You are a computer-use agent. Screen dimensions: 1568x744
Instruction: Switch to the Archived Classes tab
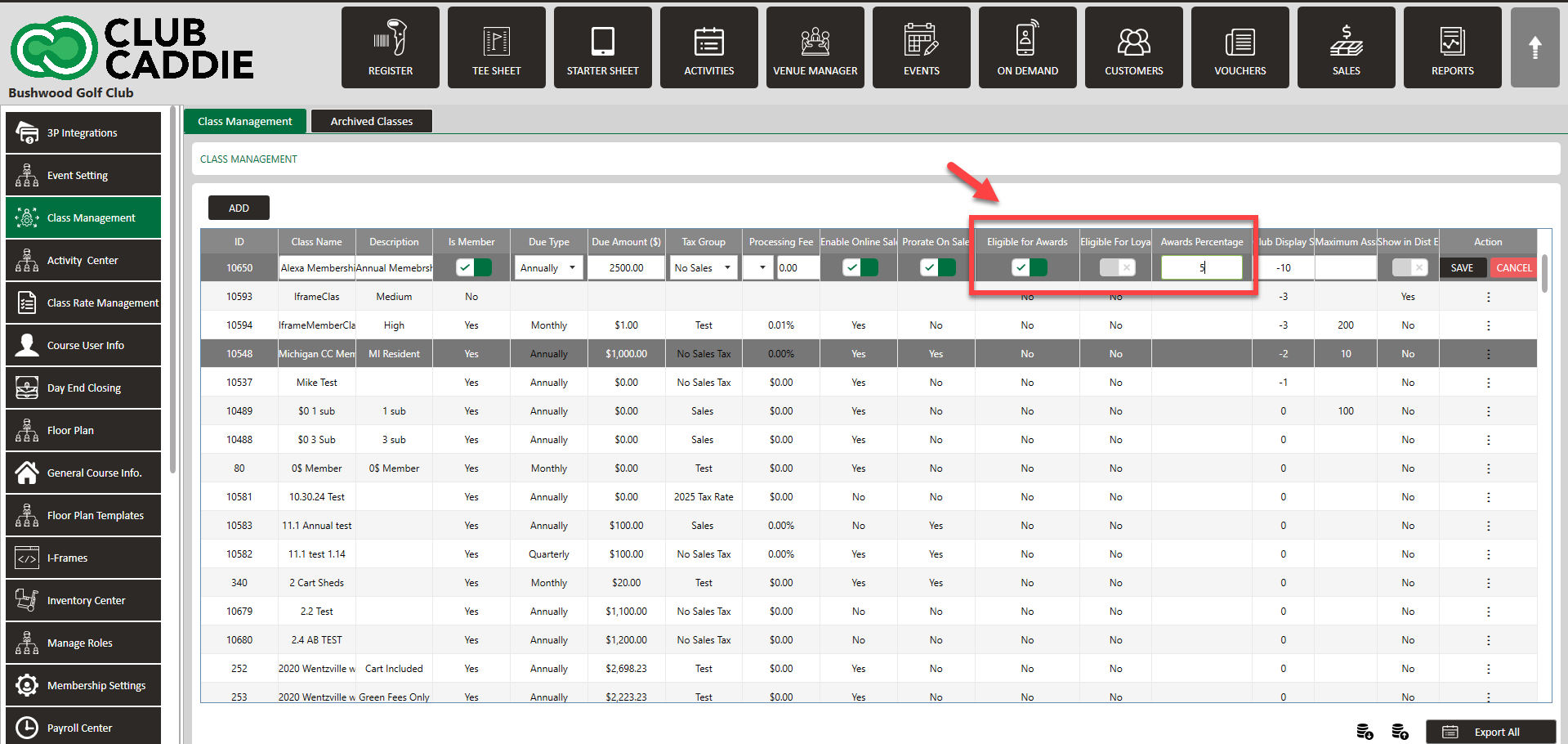pyautogui.click(x=371, y=121)
